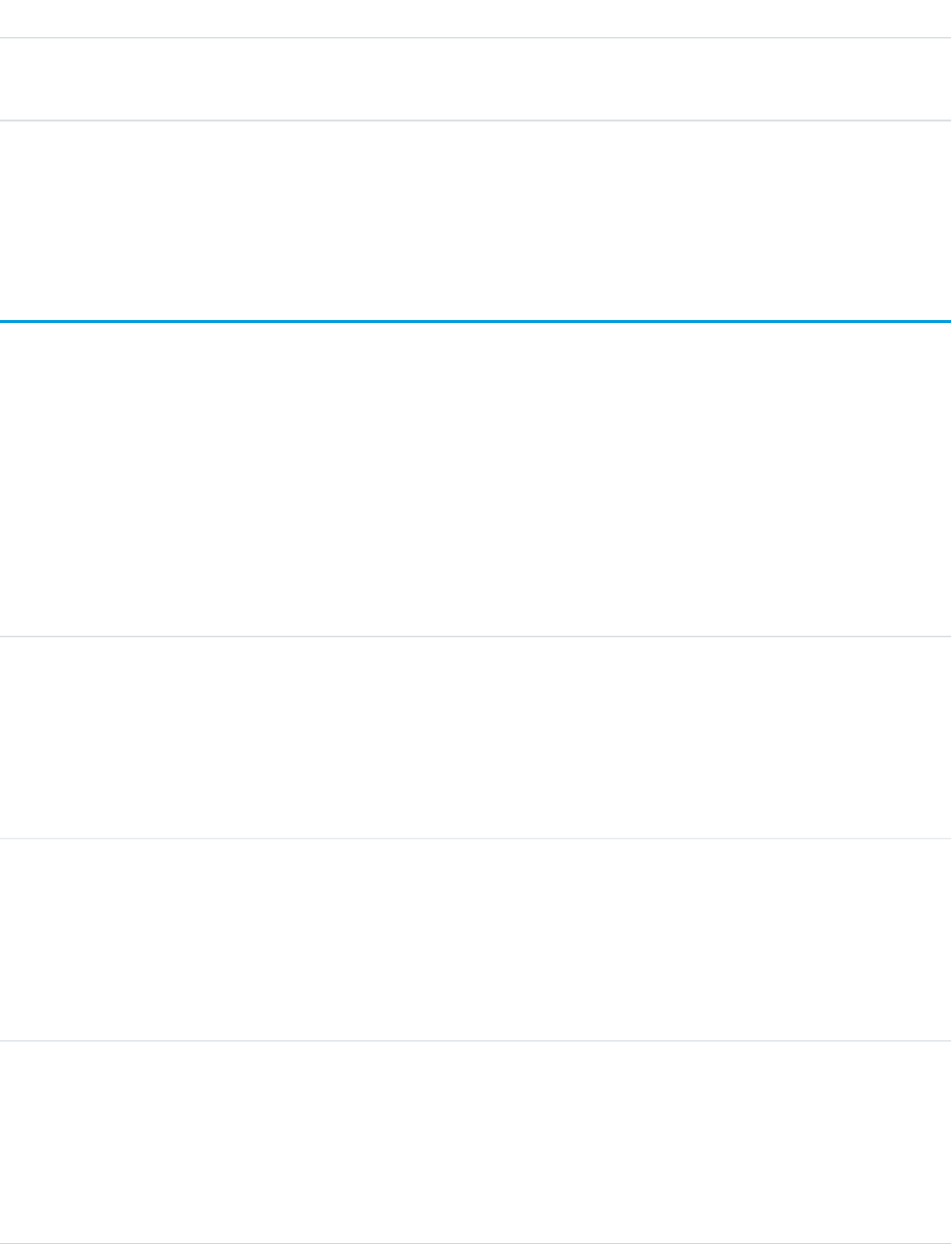
Task: Click the blue horizontal divider line
Action: click(x=476, y=321)
